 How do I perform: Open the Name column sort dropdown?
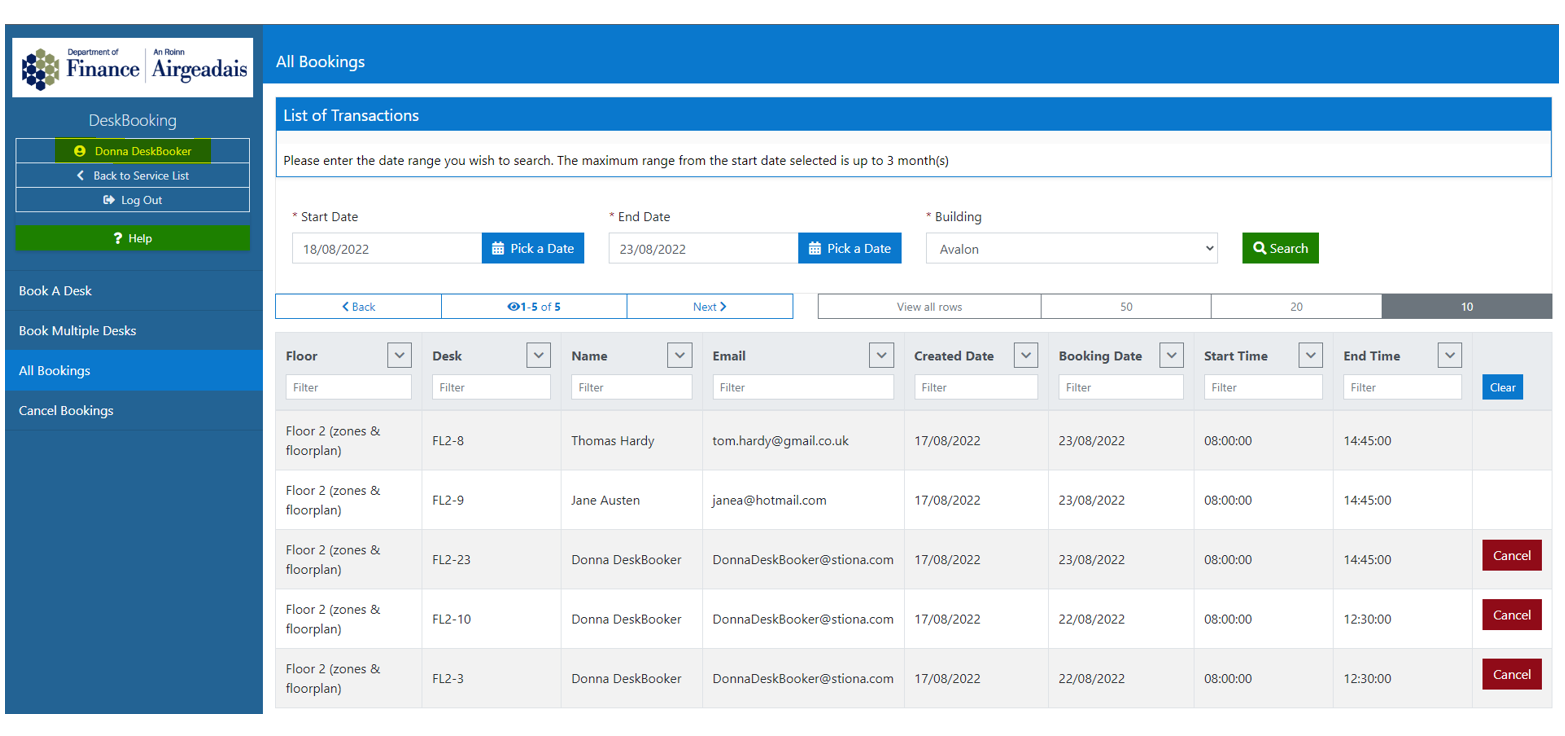(x=680, y=355)
